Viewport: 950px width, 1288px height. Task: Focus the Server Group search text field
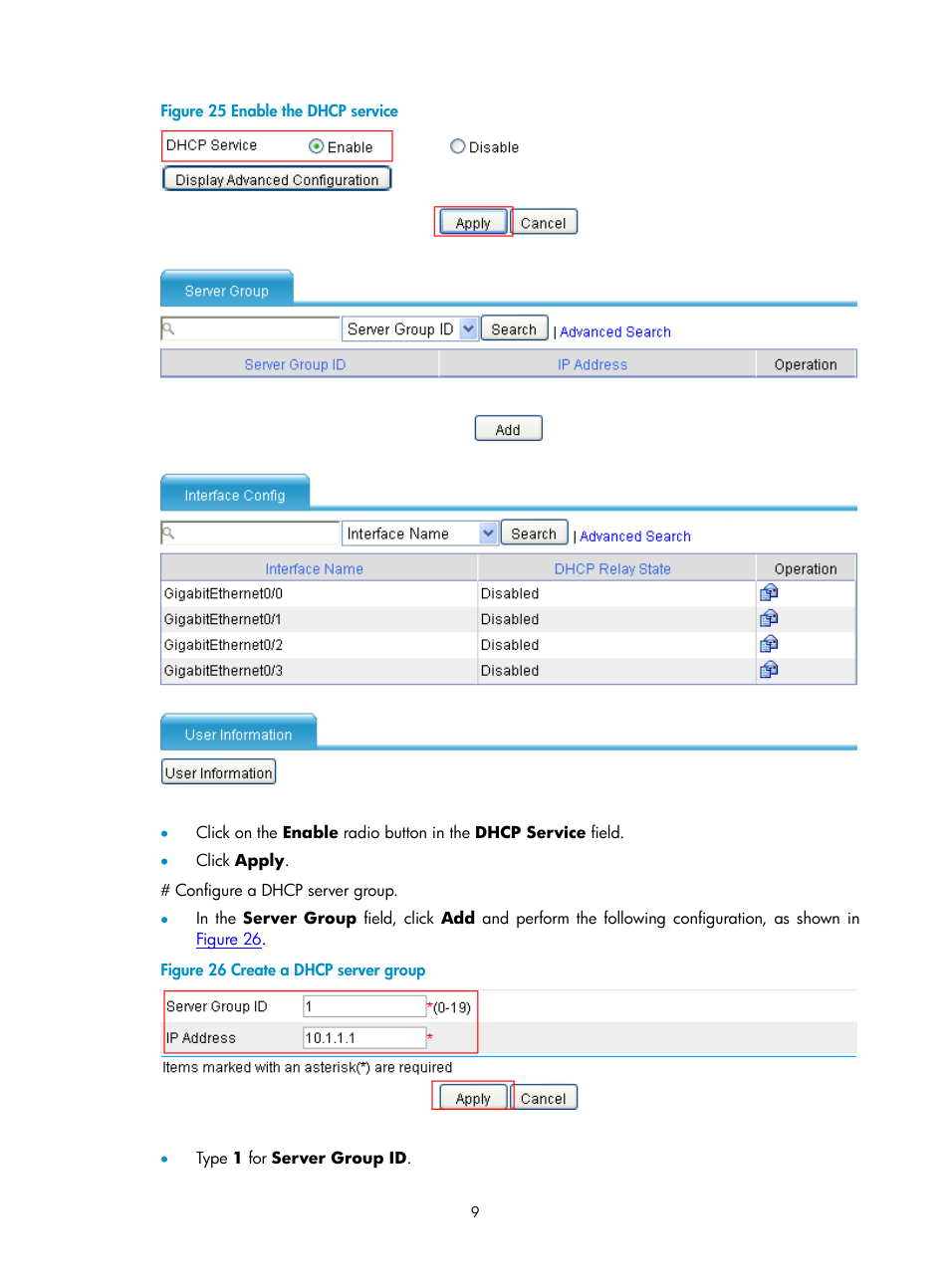point(251,328)
